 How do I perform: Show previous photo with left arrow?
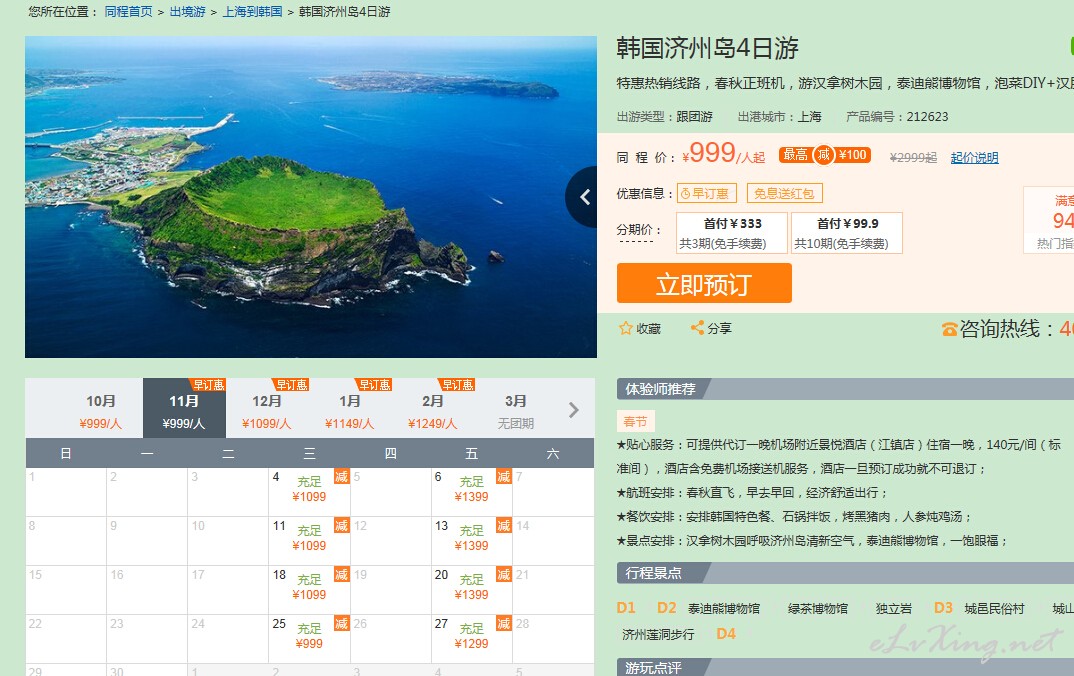point(584,197)
